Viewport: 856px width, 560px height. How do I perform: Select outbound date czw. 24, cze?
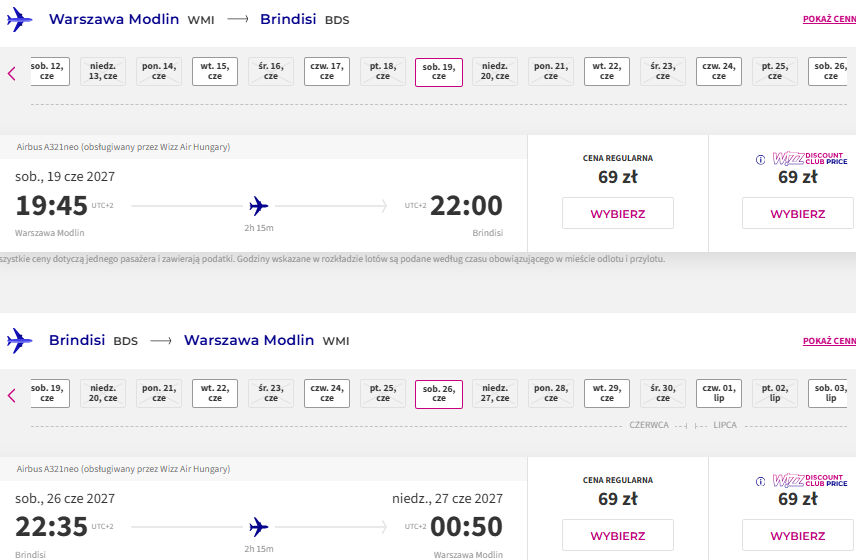719,72
